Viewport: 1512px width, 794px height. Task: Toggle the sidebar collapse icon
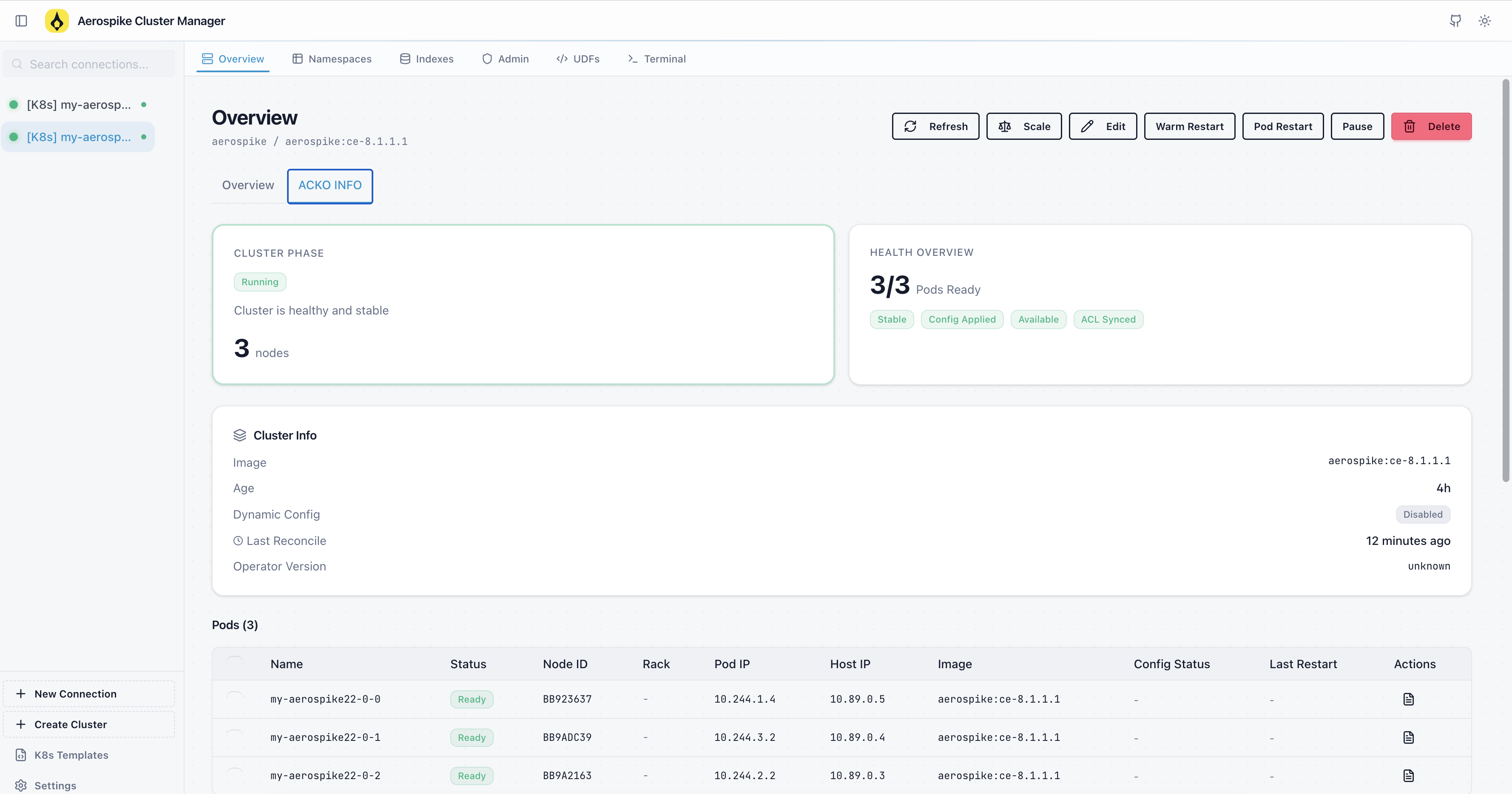[21, 21]
